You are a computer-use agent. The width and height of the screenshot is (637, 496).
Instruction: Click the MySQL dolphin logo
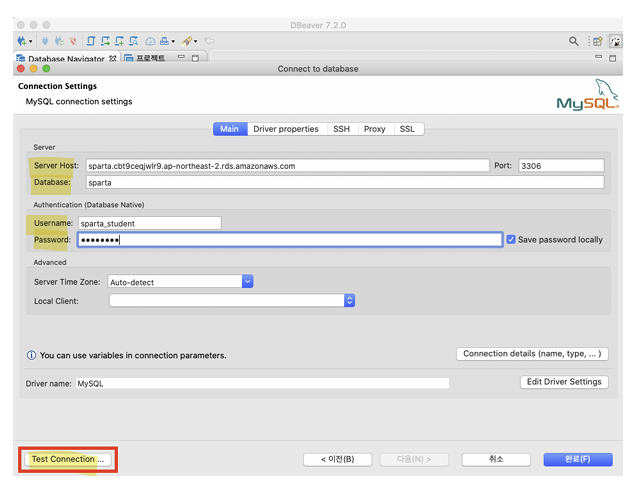click(587, 95)
